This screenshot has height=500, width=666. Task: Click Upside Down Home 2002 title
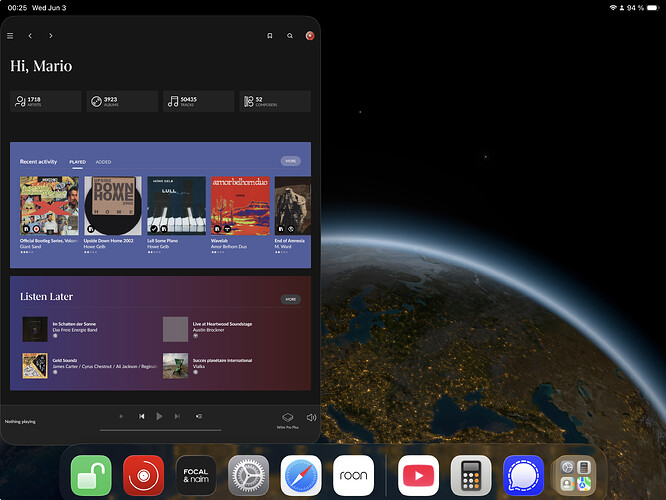click(x=109, y=240)
